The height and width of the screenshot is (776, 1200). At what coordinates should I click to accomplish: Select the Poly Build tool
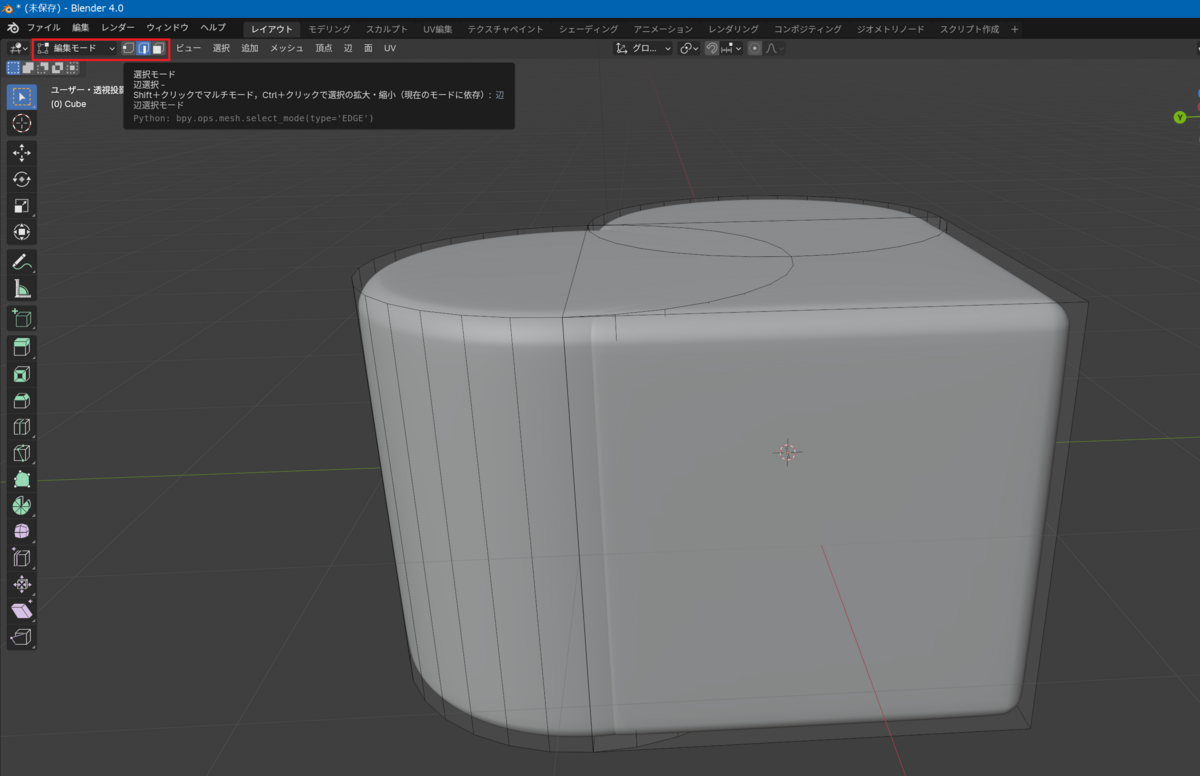21,480
